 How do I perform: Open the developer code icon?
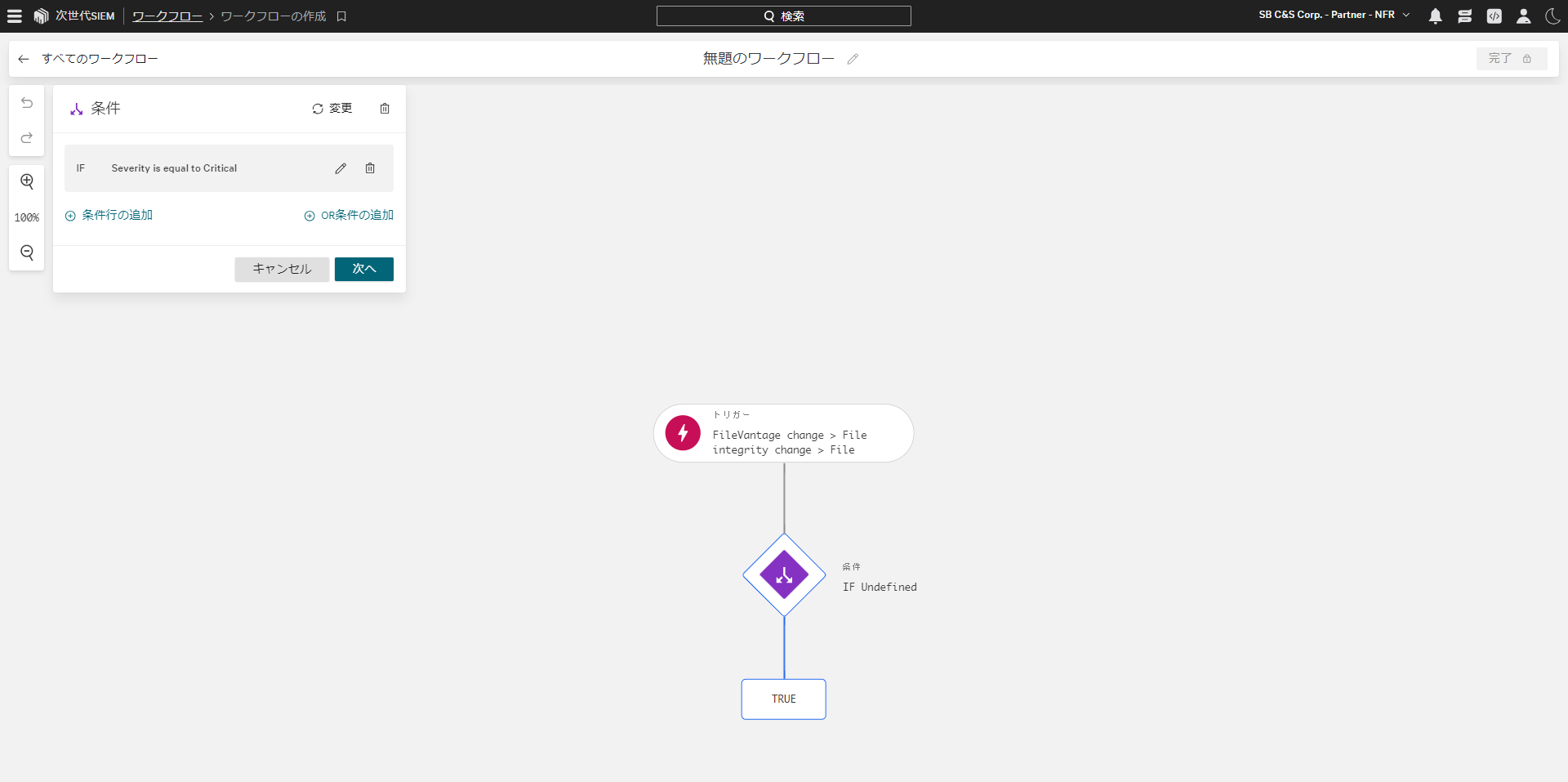1494,16
